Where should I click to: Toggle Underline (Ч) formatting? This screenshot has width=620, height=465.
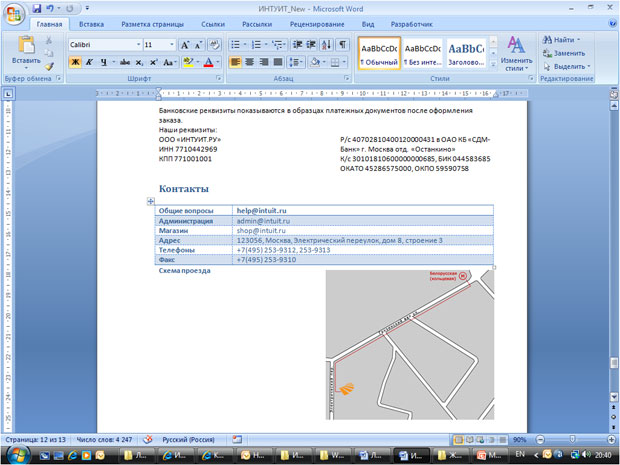pos(103,62)
